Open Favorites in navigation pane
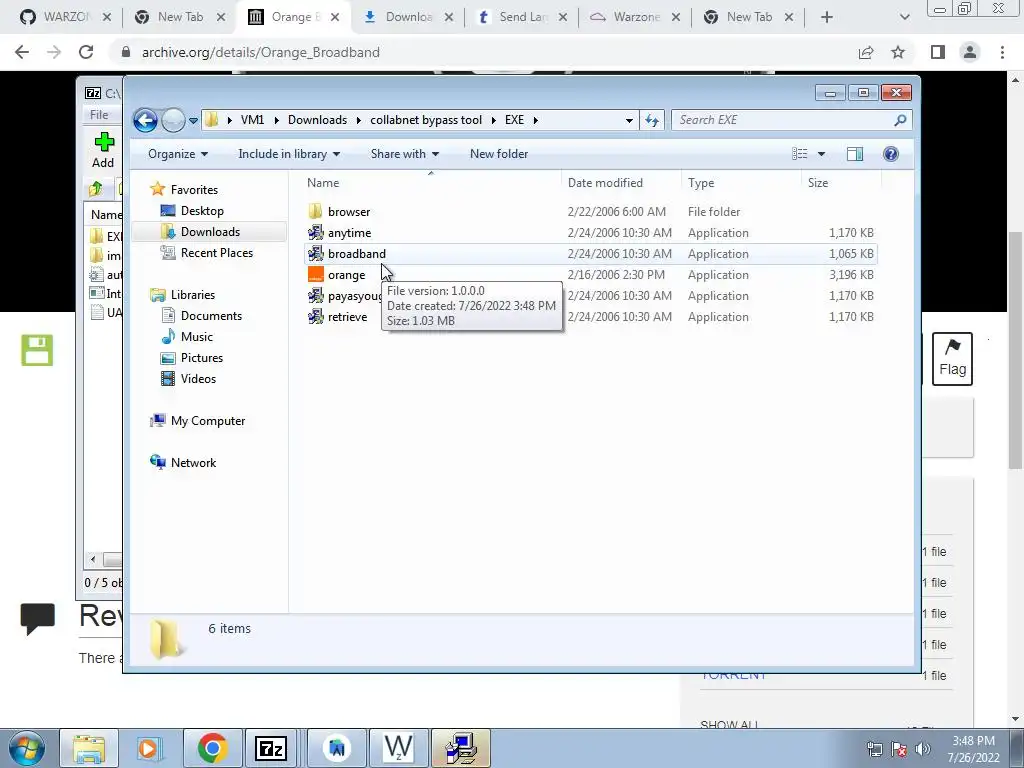This screenshot has height=768, width=1024. click(194, 190)
